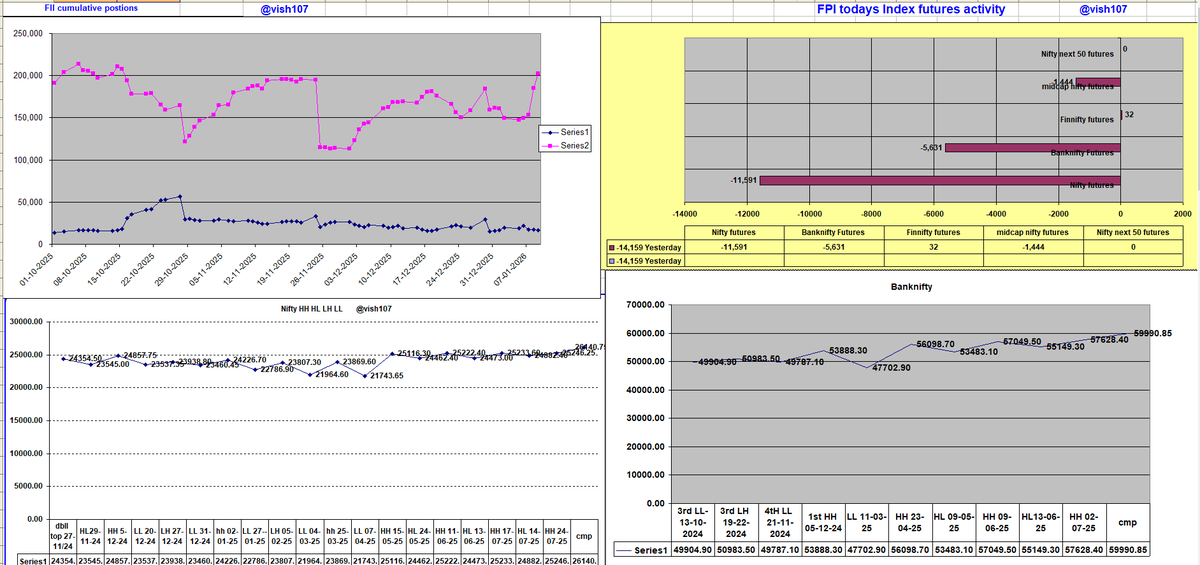Select the Finnifty futures data label 32
The width and height of the screenshot is (1200, 565).
[x=1129, y=115]
